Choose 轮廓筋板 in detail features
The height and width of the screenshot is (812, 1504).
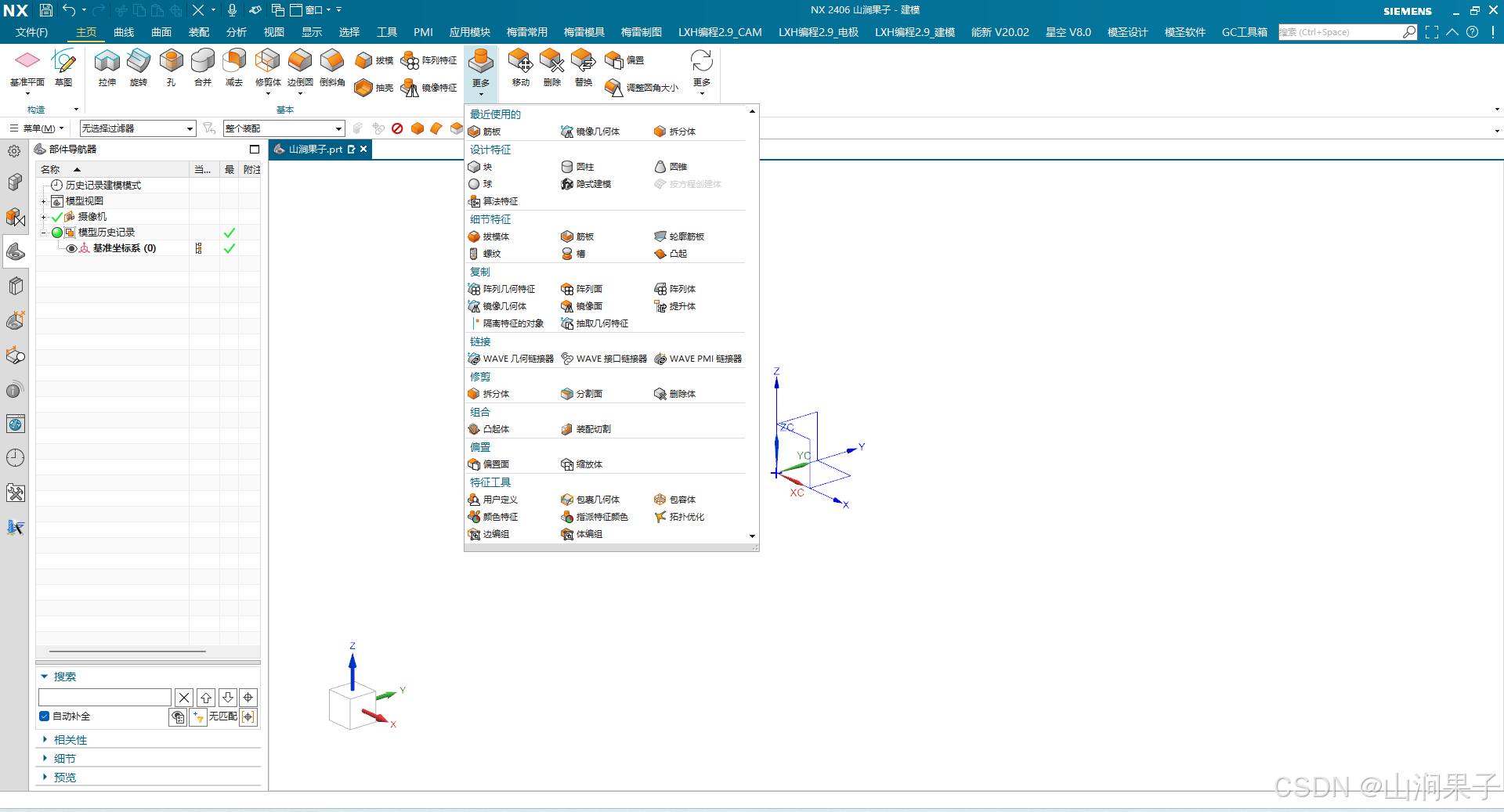point(679,236)
